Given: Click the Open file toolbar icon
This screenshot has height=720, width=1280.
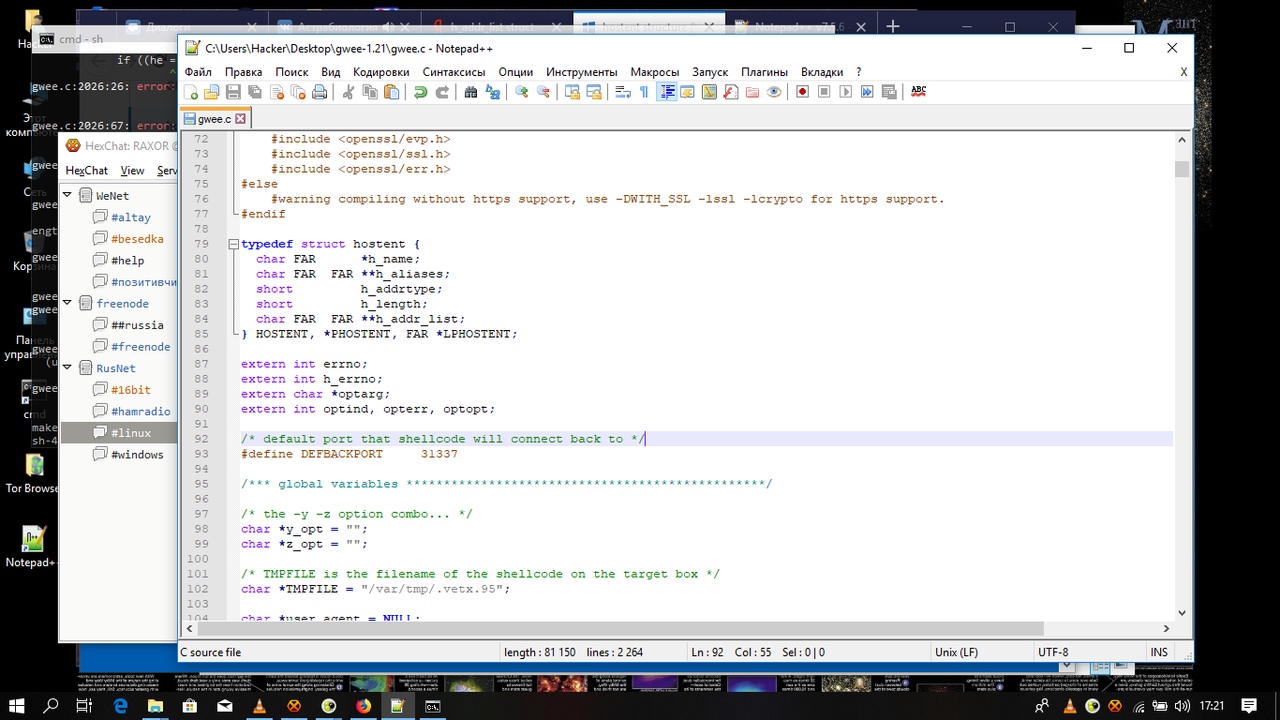Looking at the screenshot, I should pos(211,92).
